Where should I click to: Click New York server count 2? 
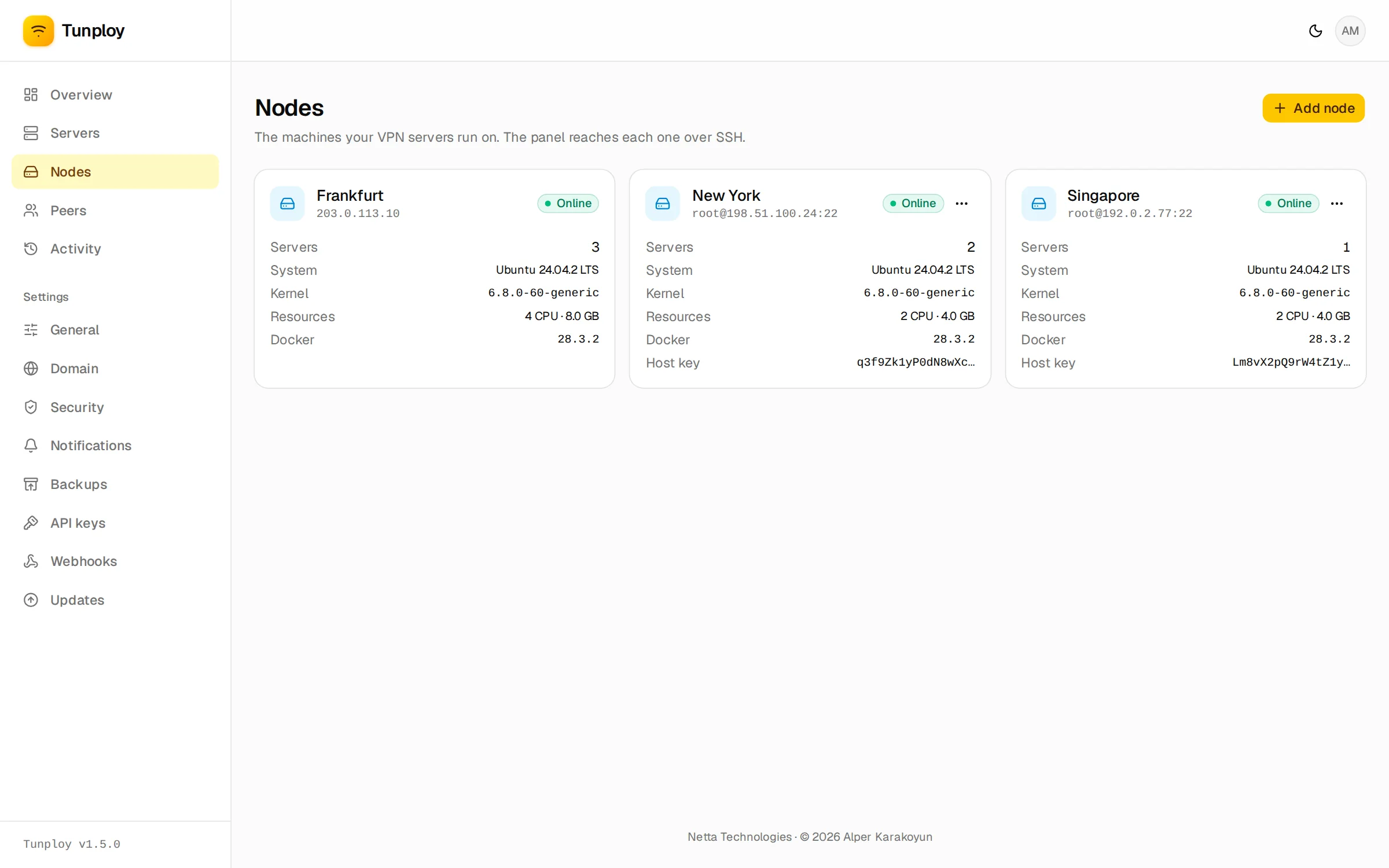click(x=971, y=247)
